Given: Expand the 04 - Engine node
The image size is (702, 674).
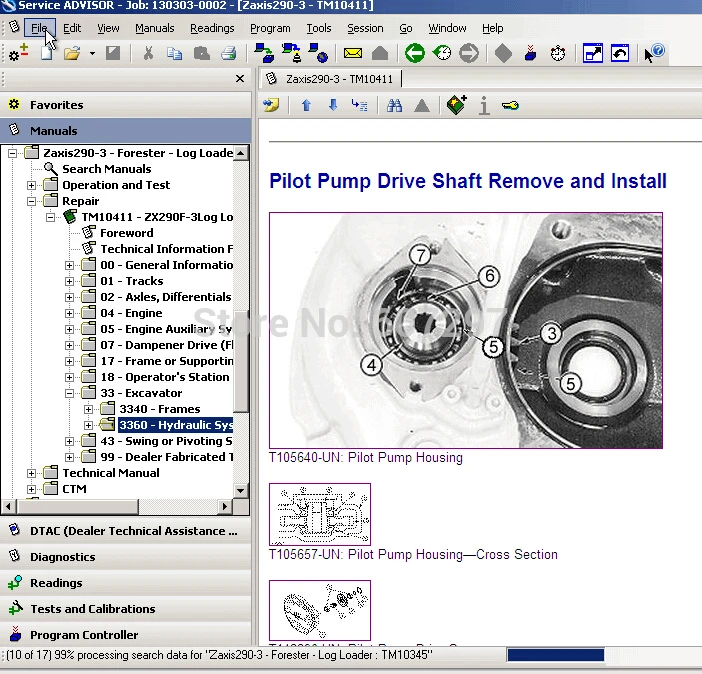Looking at the screenshot, I should (69, 313).
